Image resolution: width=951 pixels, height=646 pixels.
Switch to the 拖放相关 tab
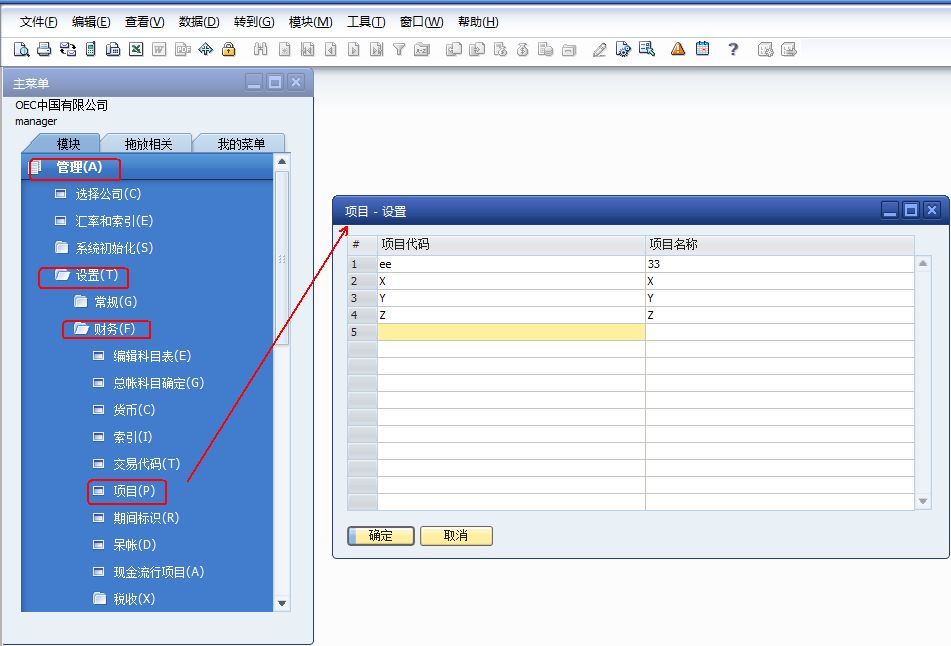[148, 144]
